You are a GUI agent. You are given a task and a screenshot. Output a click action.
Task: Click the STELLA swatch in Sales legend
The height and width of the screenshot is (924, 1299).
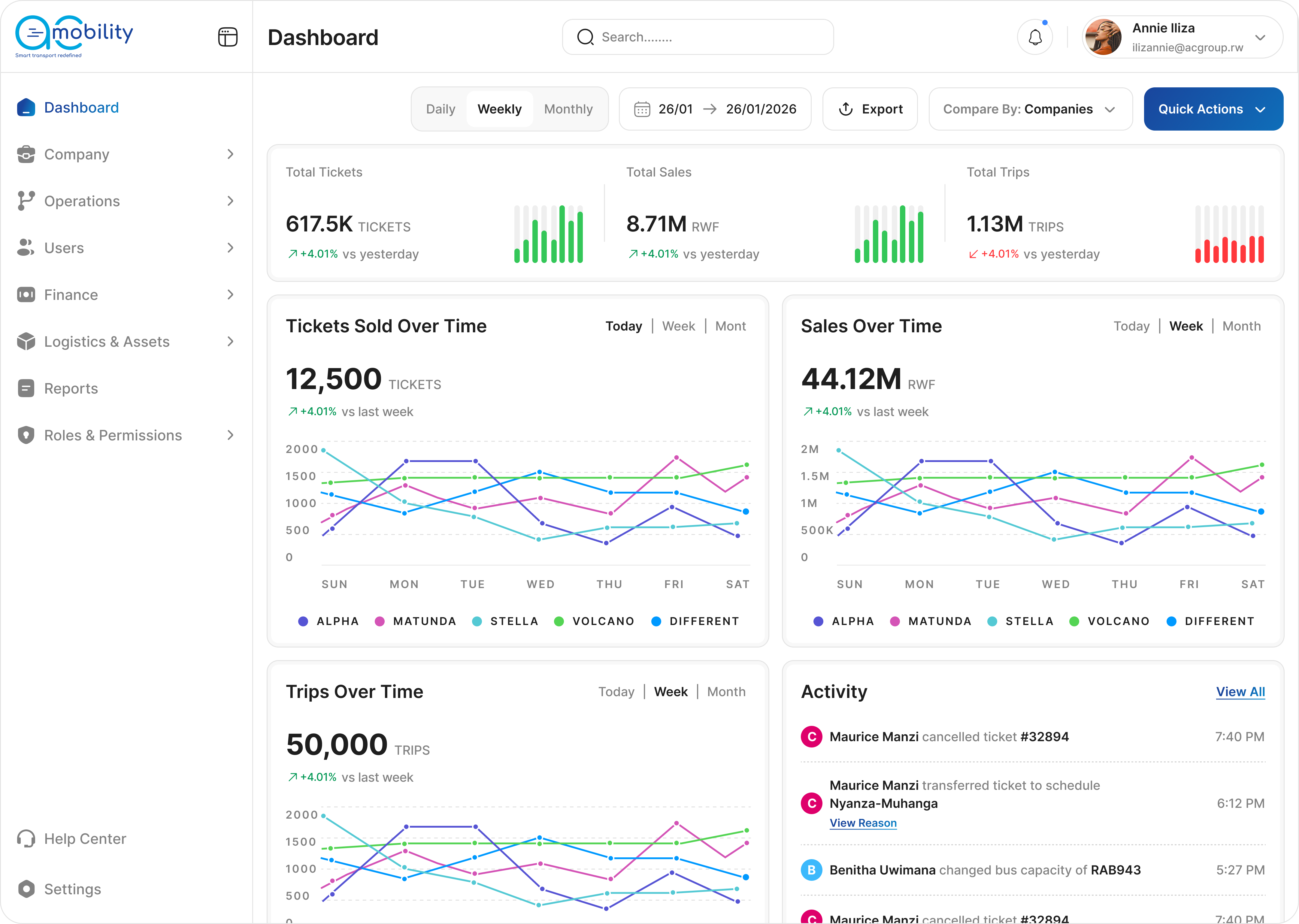point(992,621)
